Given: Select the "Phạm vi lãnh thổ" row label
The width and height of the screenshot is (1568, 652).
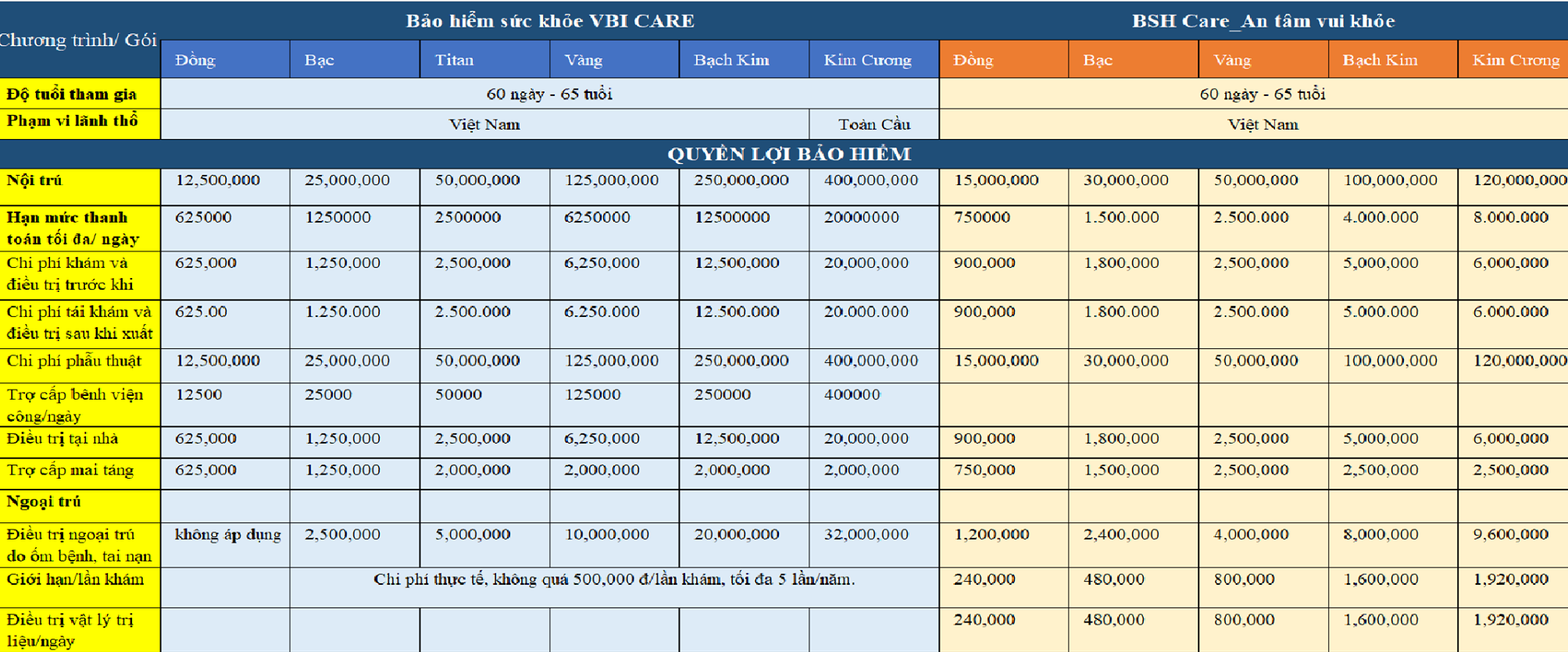Looking at the screenshot, I should 79,122.
